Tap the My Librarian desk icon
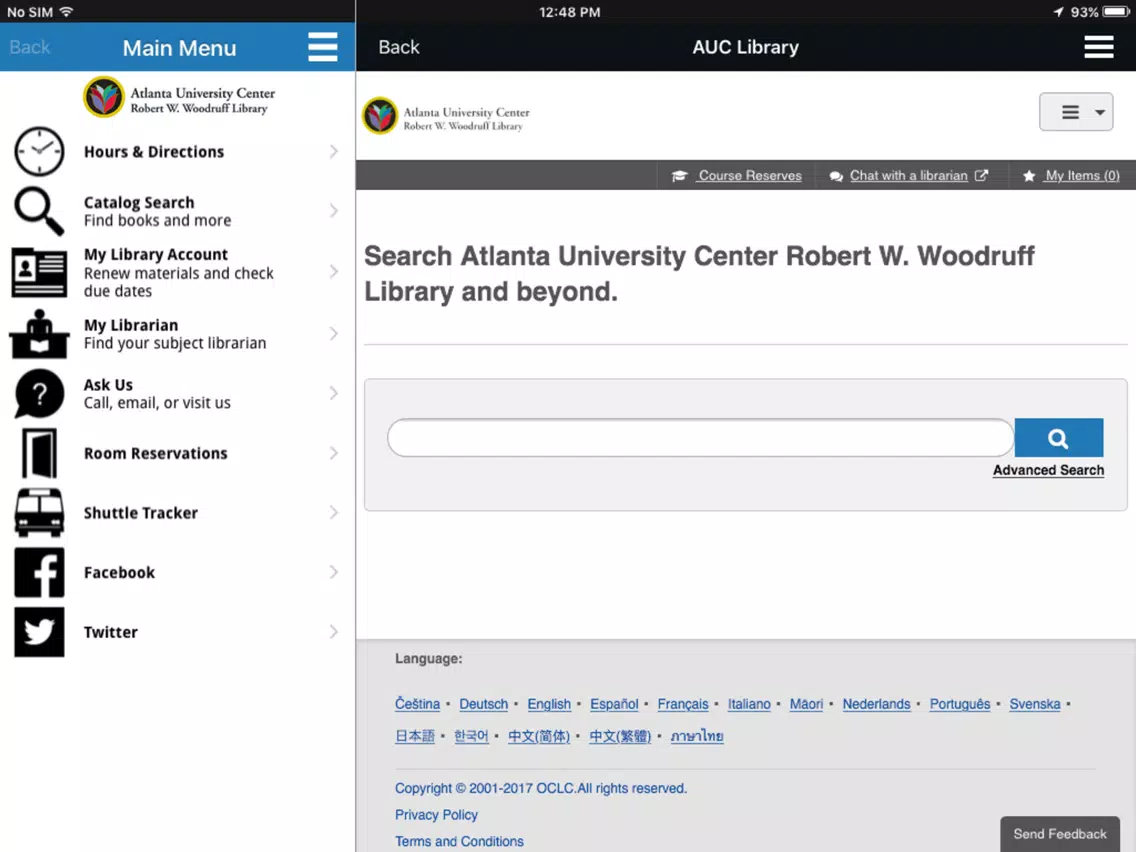The image size is (1136, 852). pos(39,334)
